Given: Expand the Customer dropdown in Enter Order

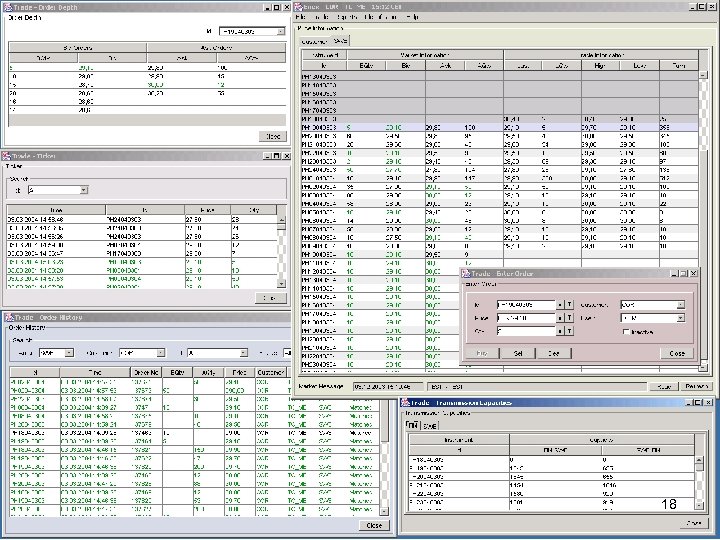Looking at the screenshot, I should pos(680,304).
